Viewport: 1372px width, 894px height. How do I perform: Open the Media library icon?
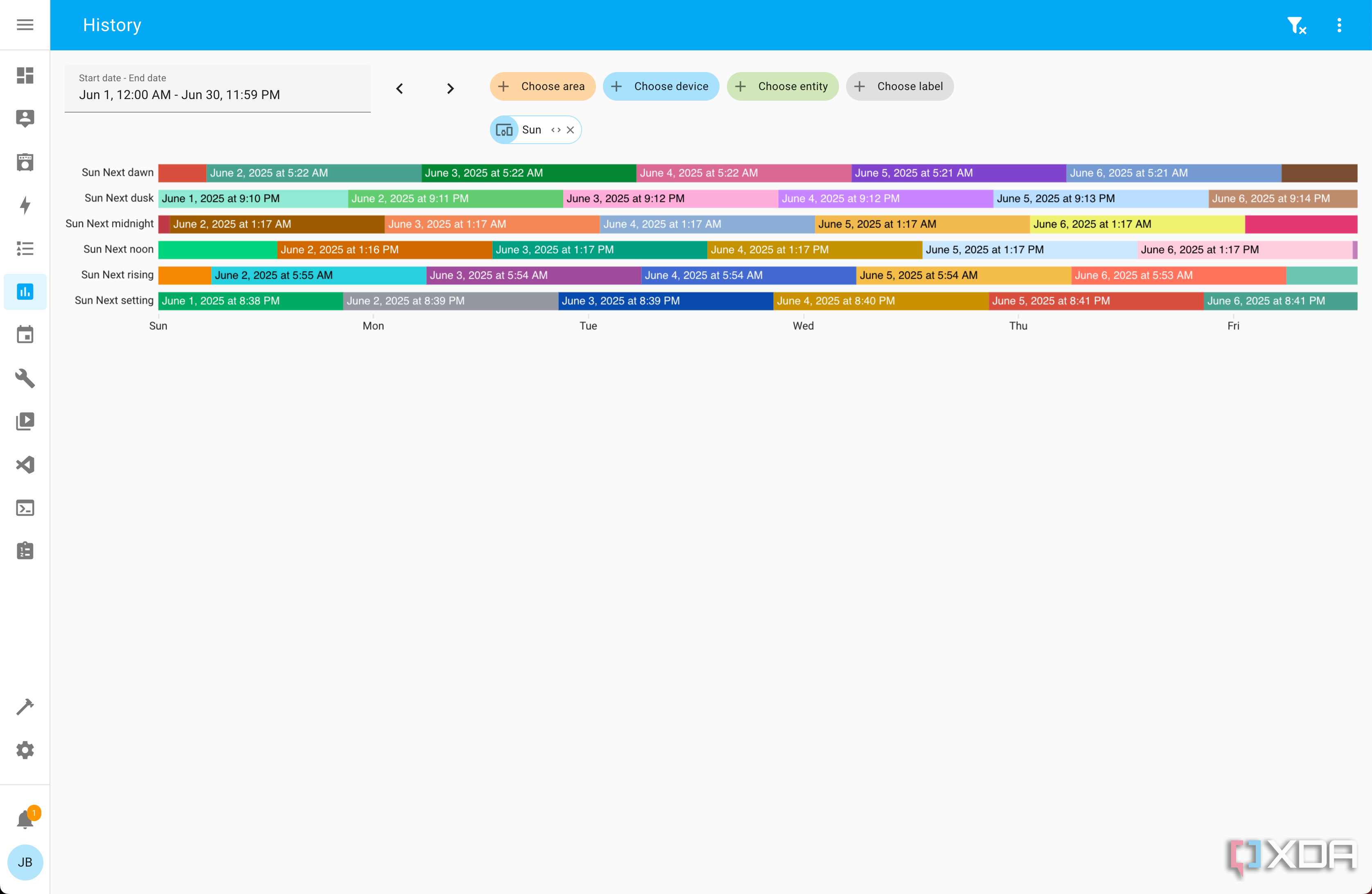click(25, 421)
